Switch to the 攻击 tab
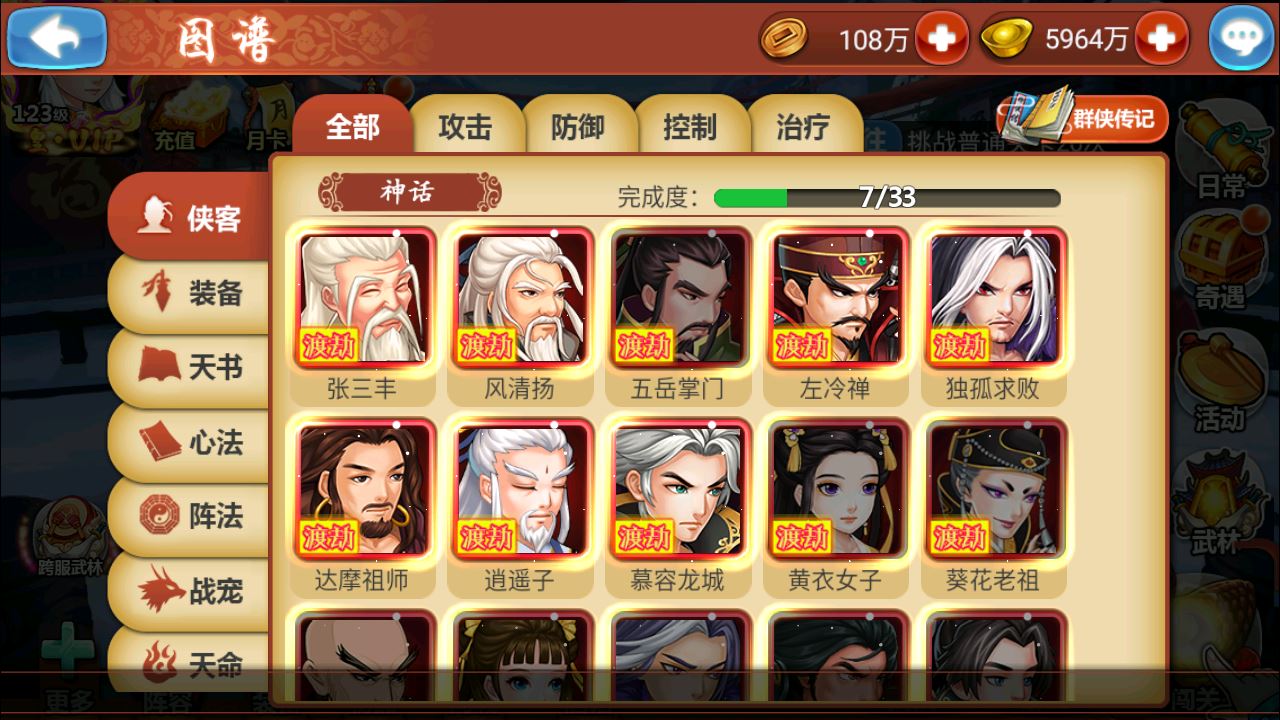Viewport: 1280px width, 720px height. (465, 127)
